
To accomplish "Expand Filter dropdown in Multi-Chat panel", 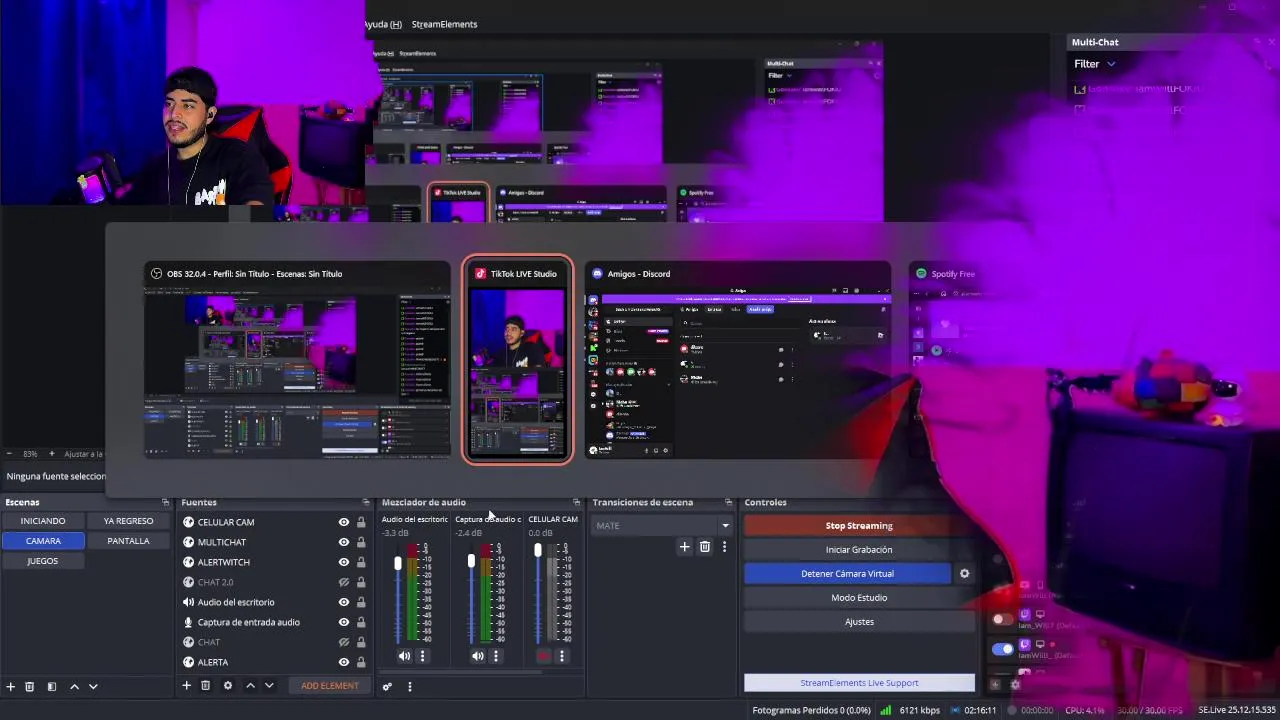I will click(1094, 64).
